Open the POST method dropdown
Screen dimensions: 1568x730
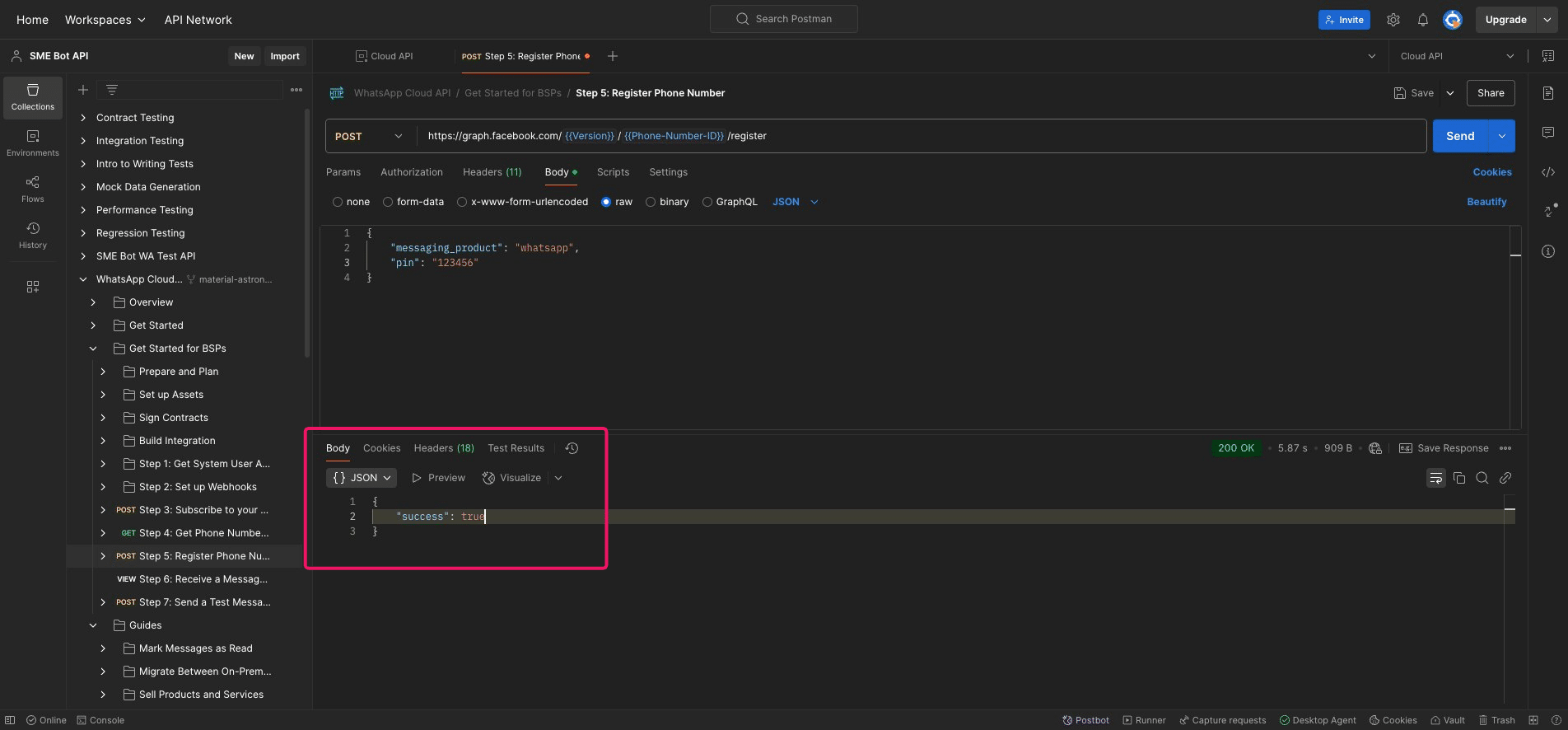370,136
